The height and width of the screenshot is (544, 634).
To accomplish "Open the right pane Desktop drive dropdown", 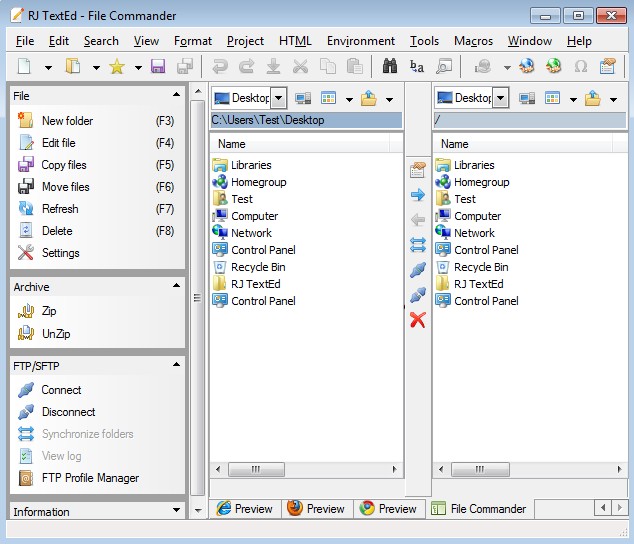I will point(501,98).
